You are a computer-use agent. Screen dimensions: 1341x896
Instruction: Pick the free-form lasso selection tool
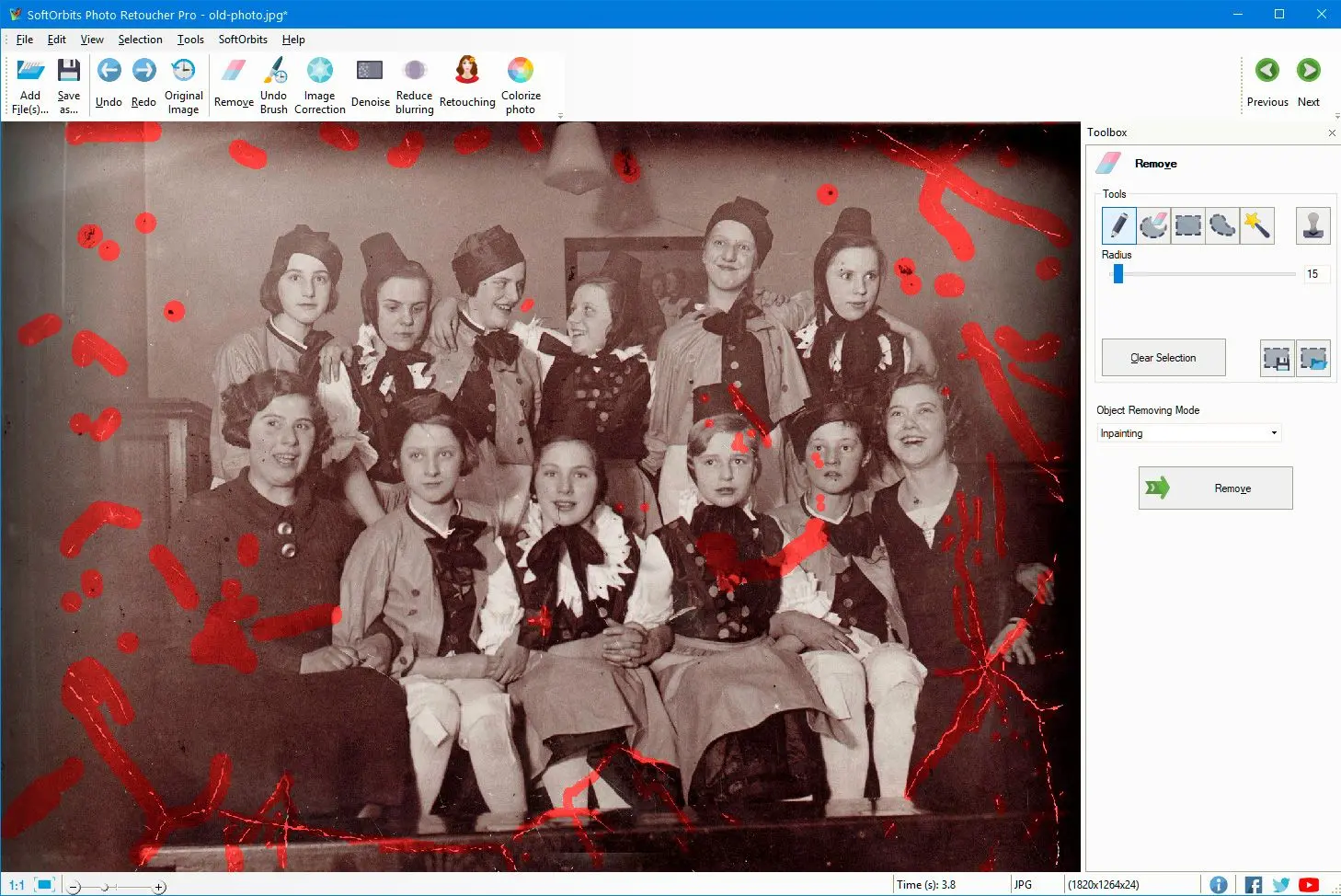[x=1222, y=225]
